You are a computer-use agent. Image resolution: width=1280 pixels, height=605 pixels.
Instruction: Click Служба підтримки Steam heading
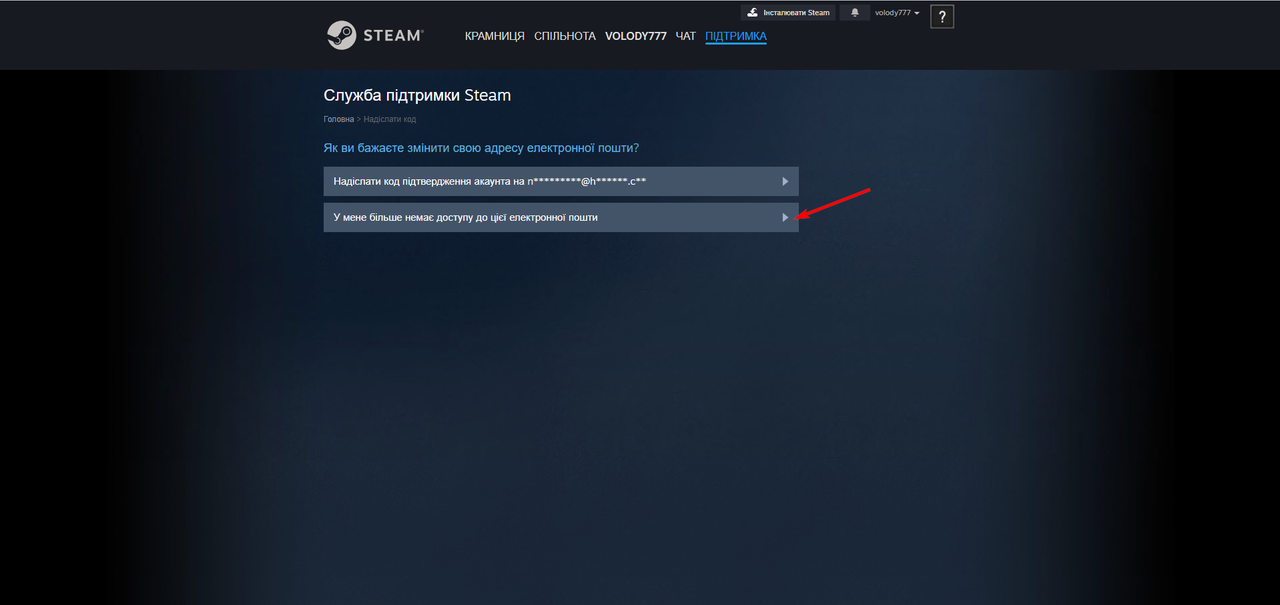pos(417,96)
